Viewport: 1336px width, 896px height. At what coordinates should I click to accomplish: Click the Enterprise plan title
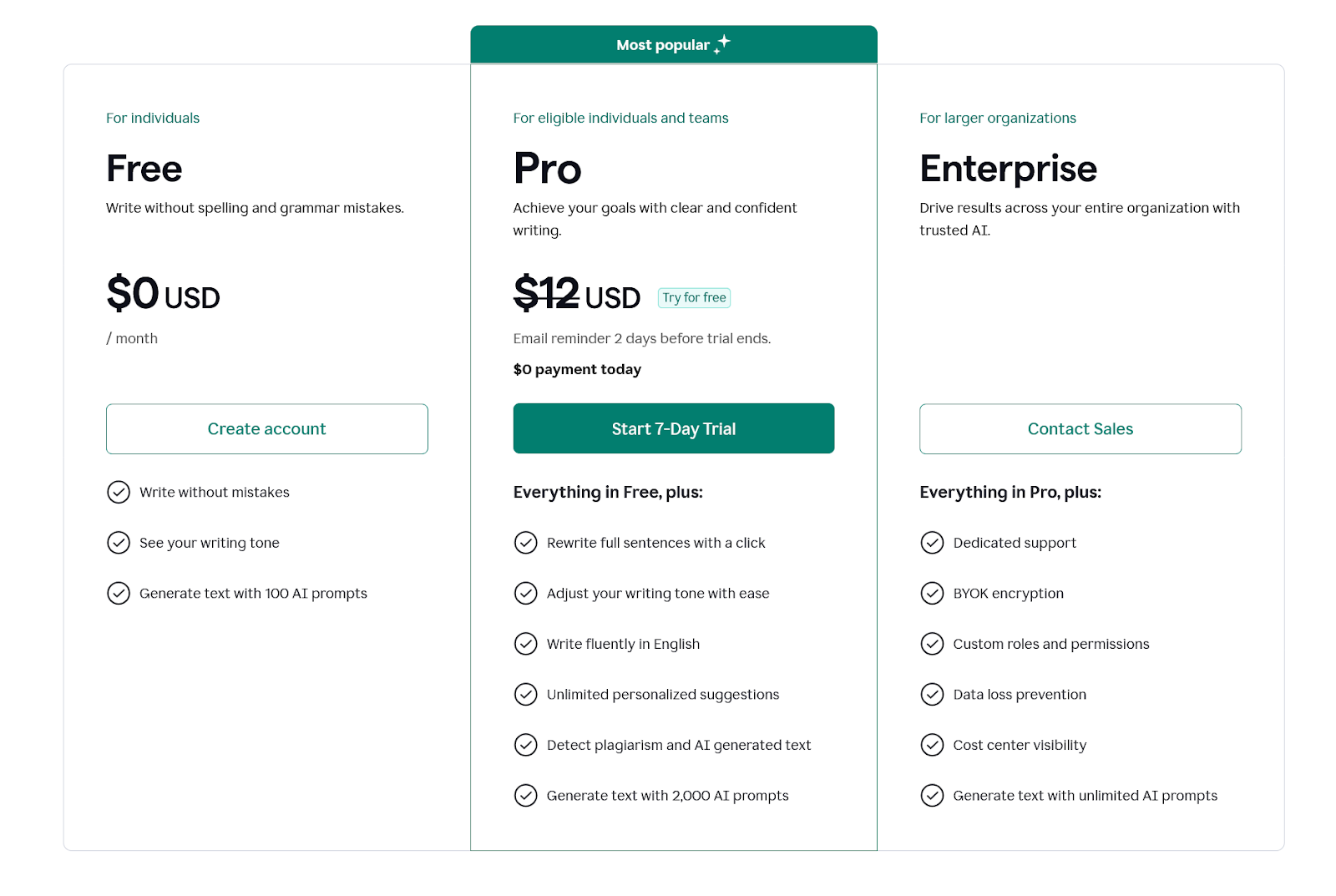click(1008, 169)
